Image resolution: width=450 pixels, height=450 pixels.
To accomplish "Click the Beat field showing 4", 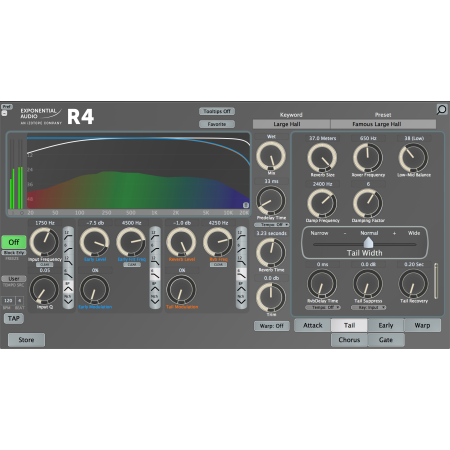I will point(19,301).
